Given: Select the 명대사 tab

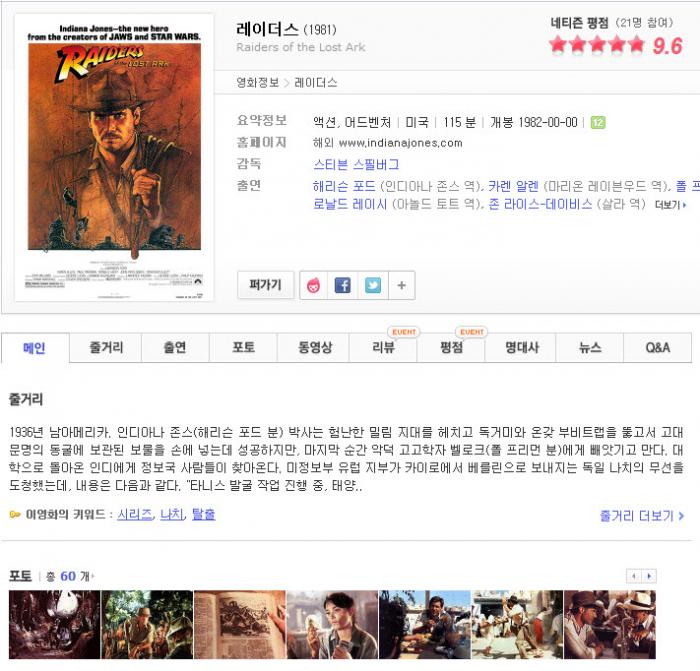Looking at the screenshot, I should 522,347.
